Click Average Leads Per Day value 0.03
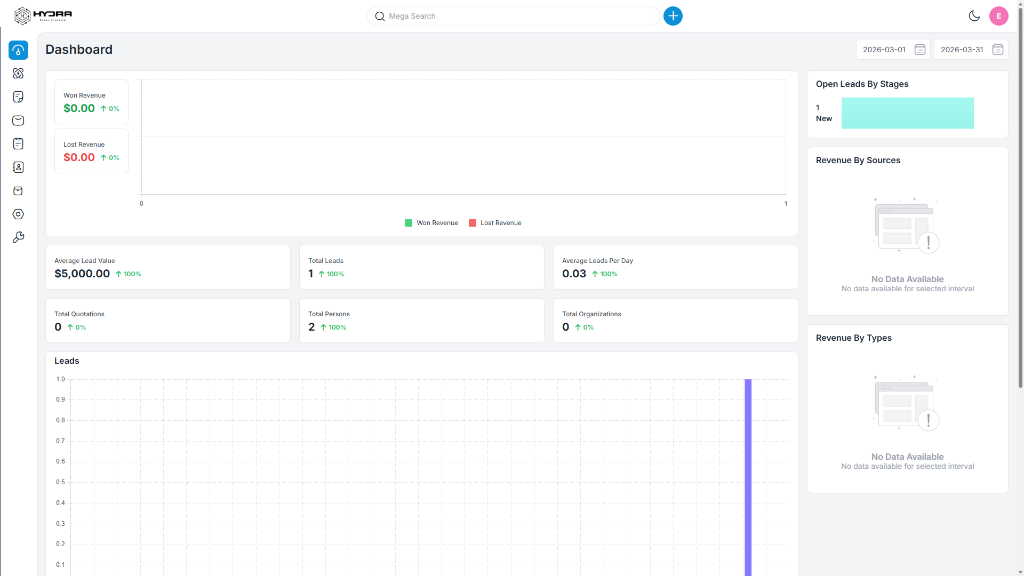 (574, 274)
